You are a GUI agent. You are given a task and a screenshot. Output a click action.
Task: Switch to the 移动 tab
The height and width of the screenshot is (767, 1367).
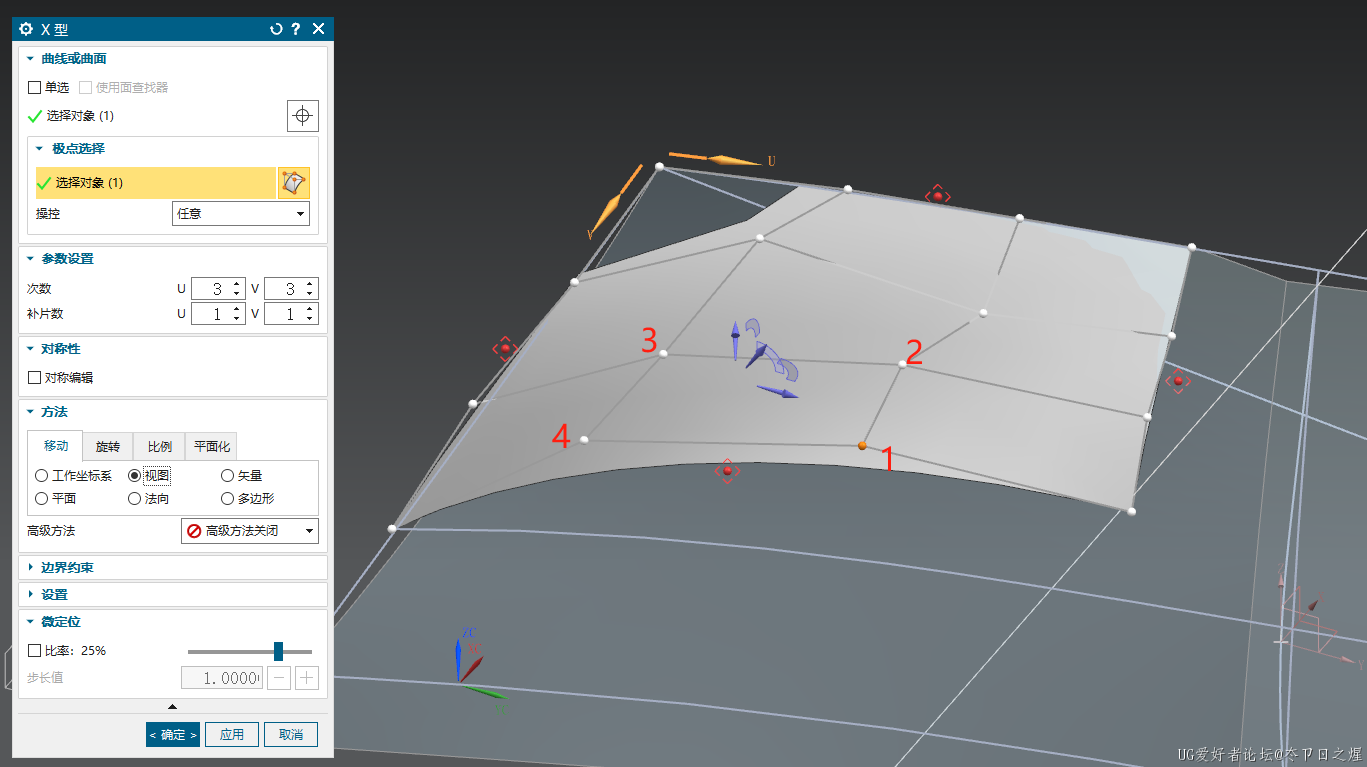tap(55, 446)
